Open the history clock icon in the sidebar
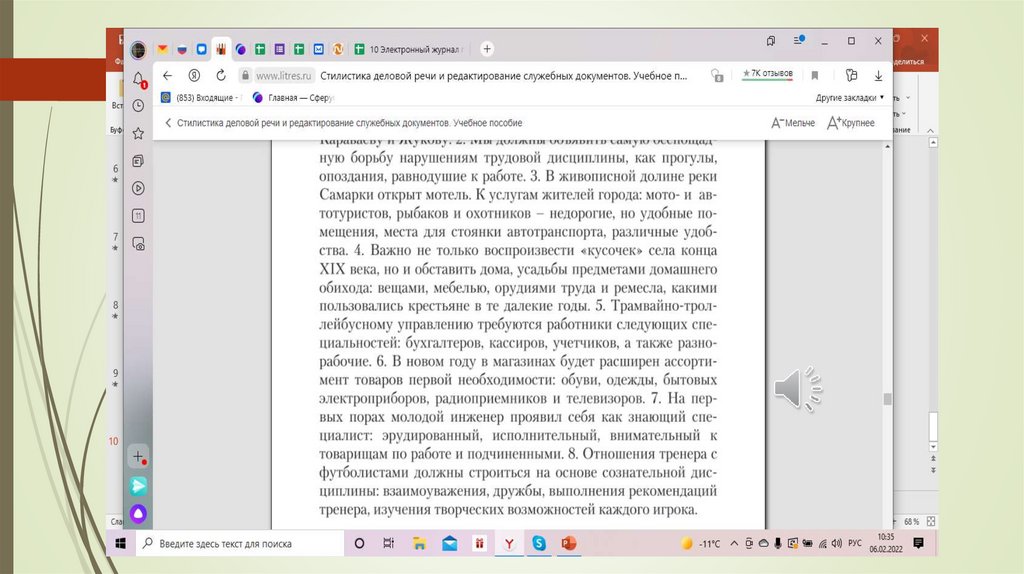Image resolution: width=1024 pixels, height=574 pixels. point(138,104)
